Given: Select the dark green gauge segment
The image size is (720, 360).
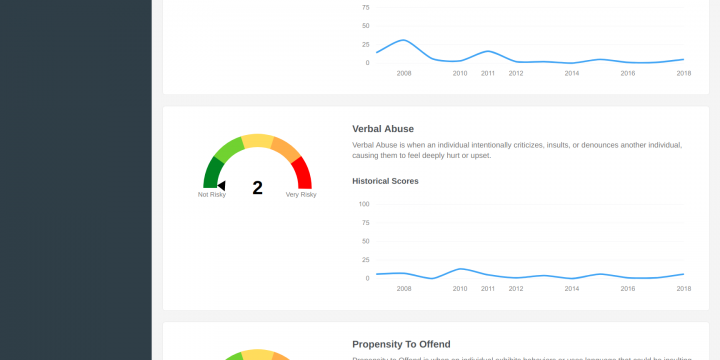Looking at the screenshot, I should coord(213,173).
